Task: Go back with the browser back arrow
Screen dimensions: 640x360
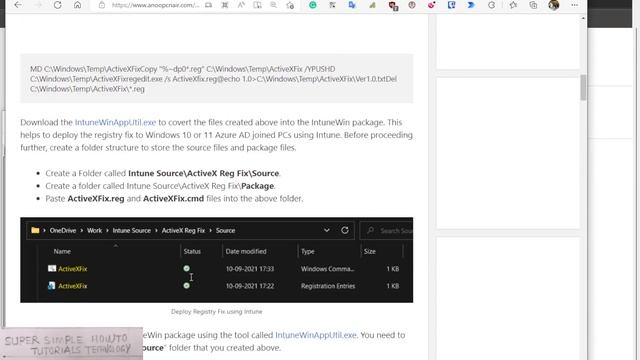Action: (x=18, y=5)
